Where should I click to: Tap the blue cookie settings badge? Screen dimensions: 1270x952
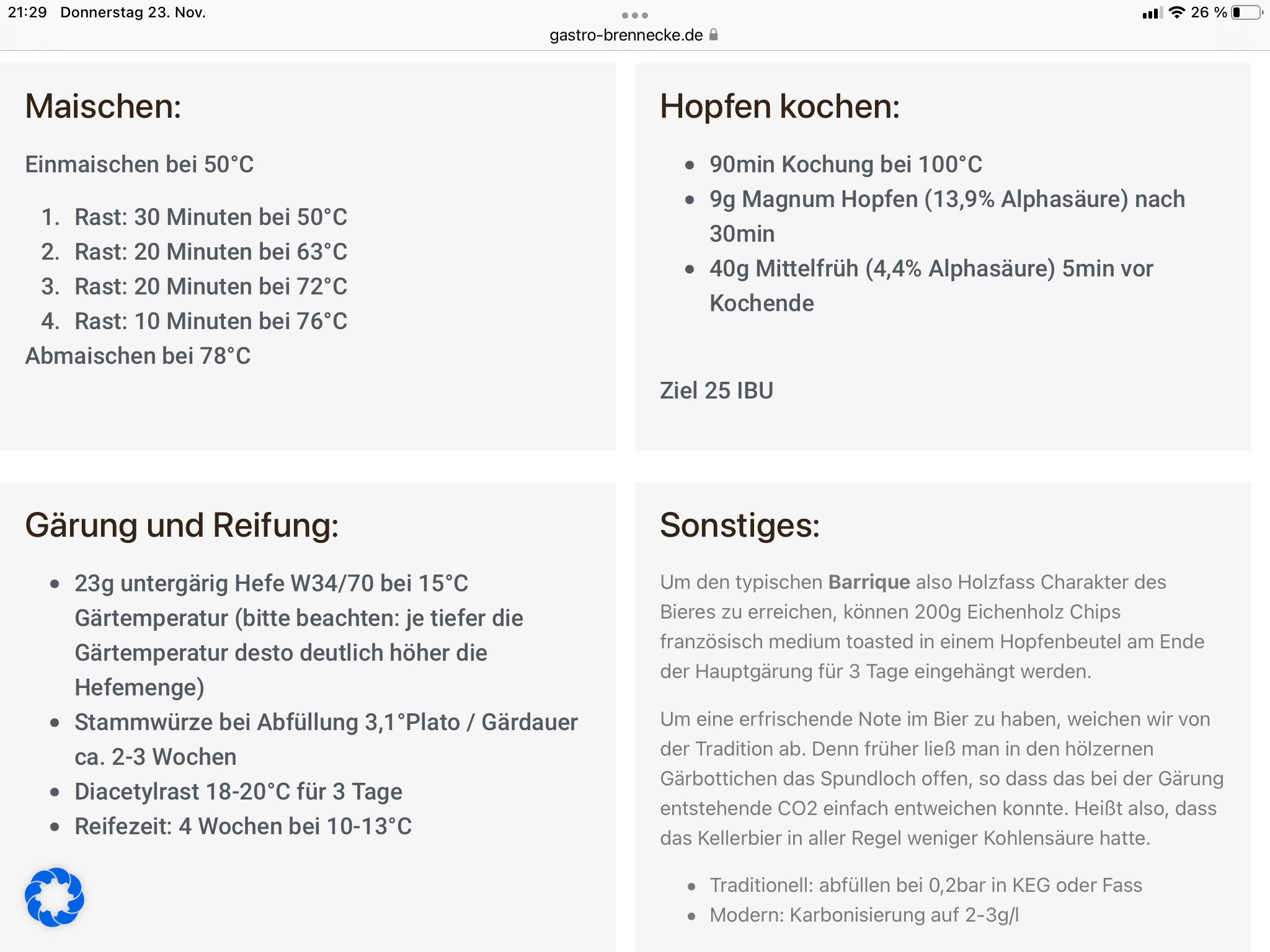(x=55, y=897)
